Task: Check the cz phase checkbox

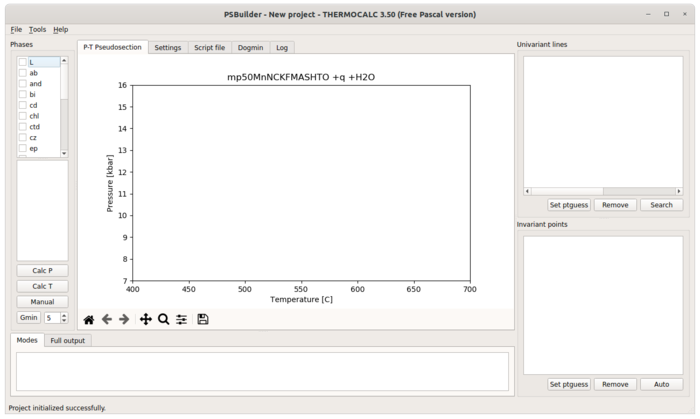Action: (x=23, y=137)
